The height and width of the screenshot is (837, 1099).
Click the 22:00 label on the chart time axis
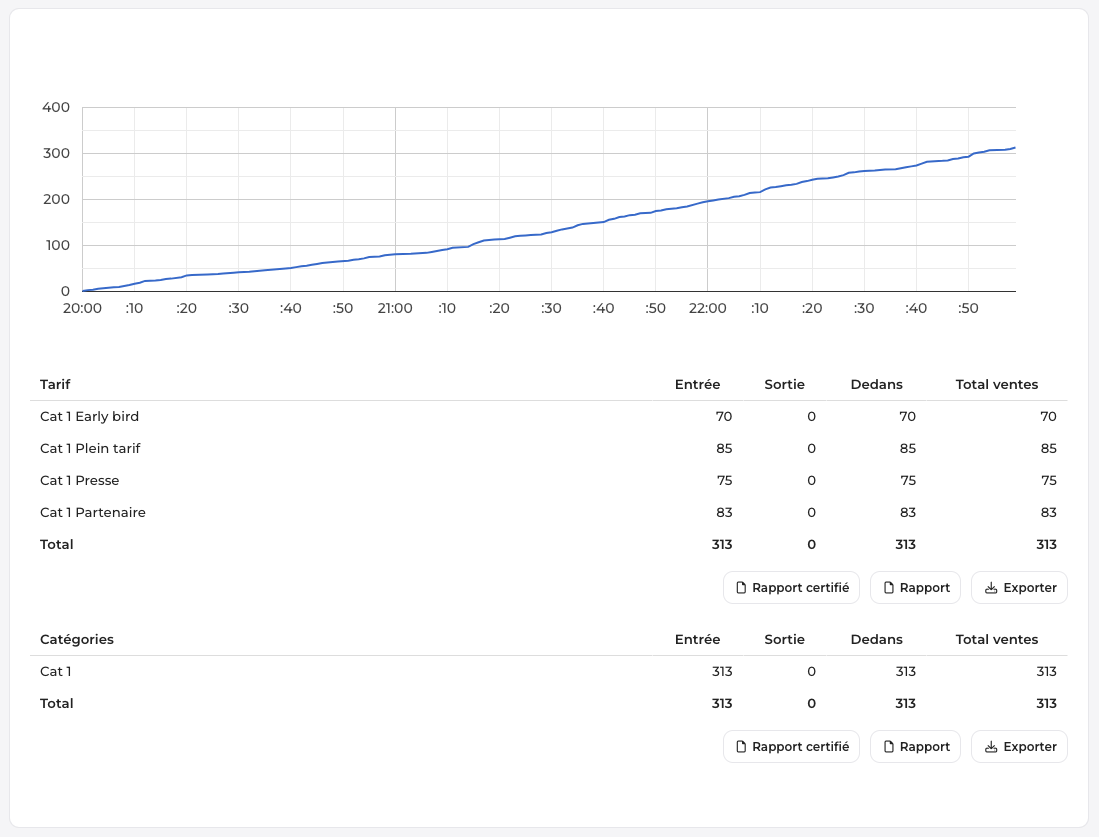click(x=707, y=309)
